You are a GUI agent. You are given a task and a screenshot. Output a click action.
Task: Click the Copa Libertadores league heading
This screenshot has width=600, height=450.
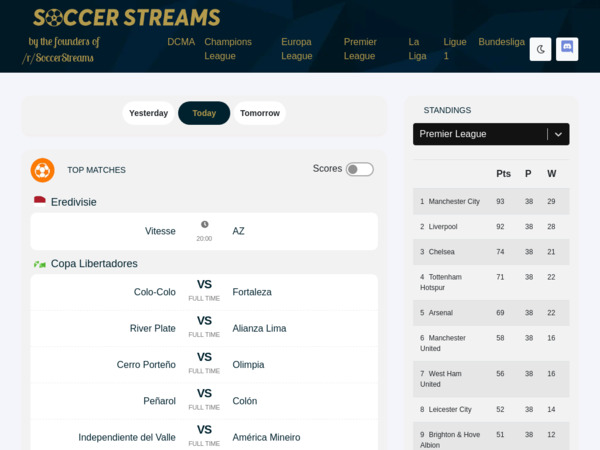click(94, 264)
